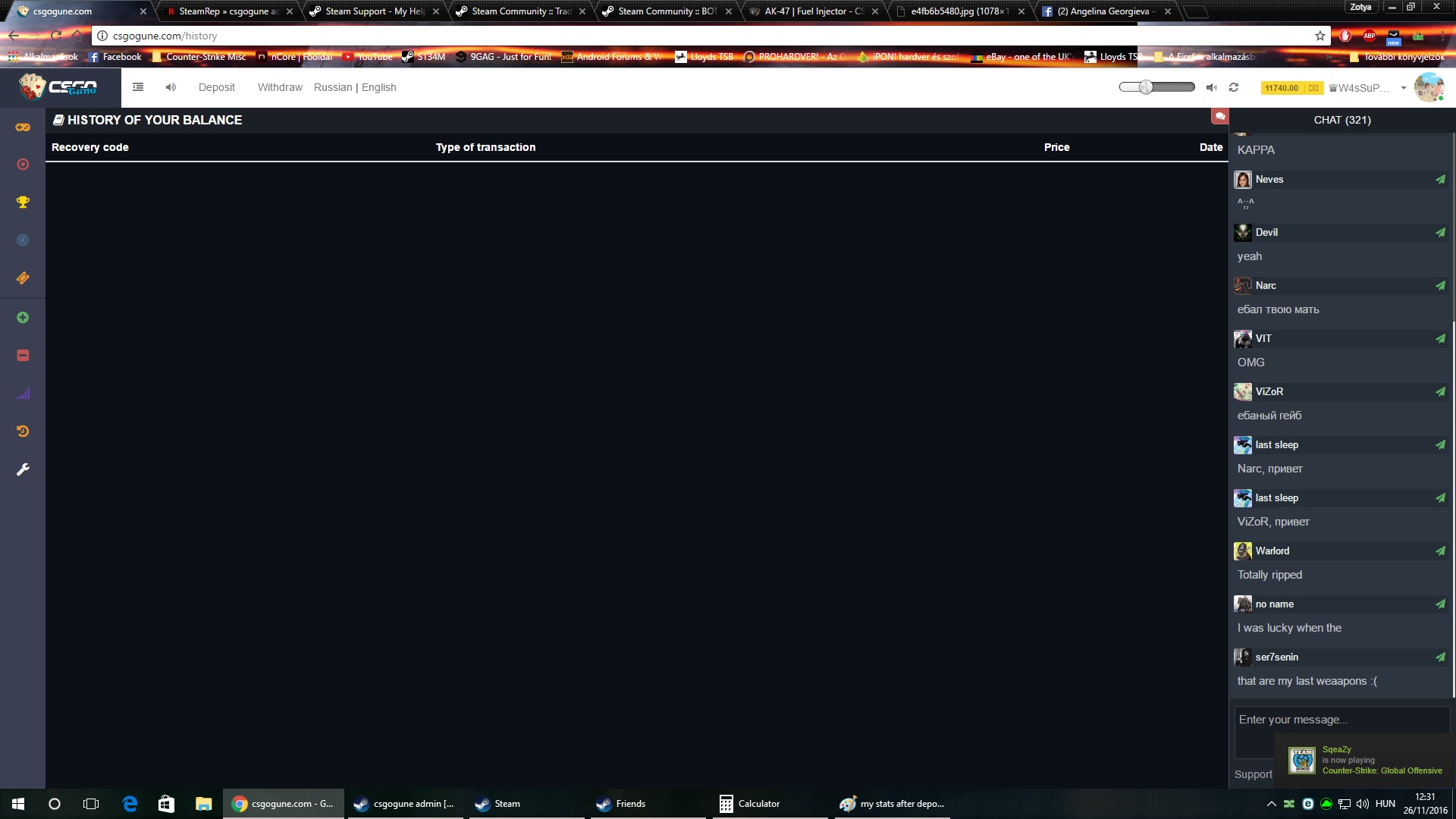Click the red minus withdraw sidebar icon

point(23,356)
